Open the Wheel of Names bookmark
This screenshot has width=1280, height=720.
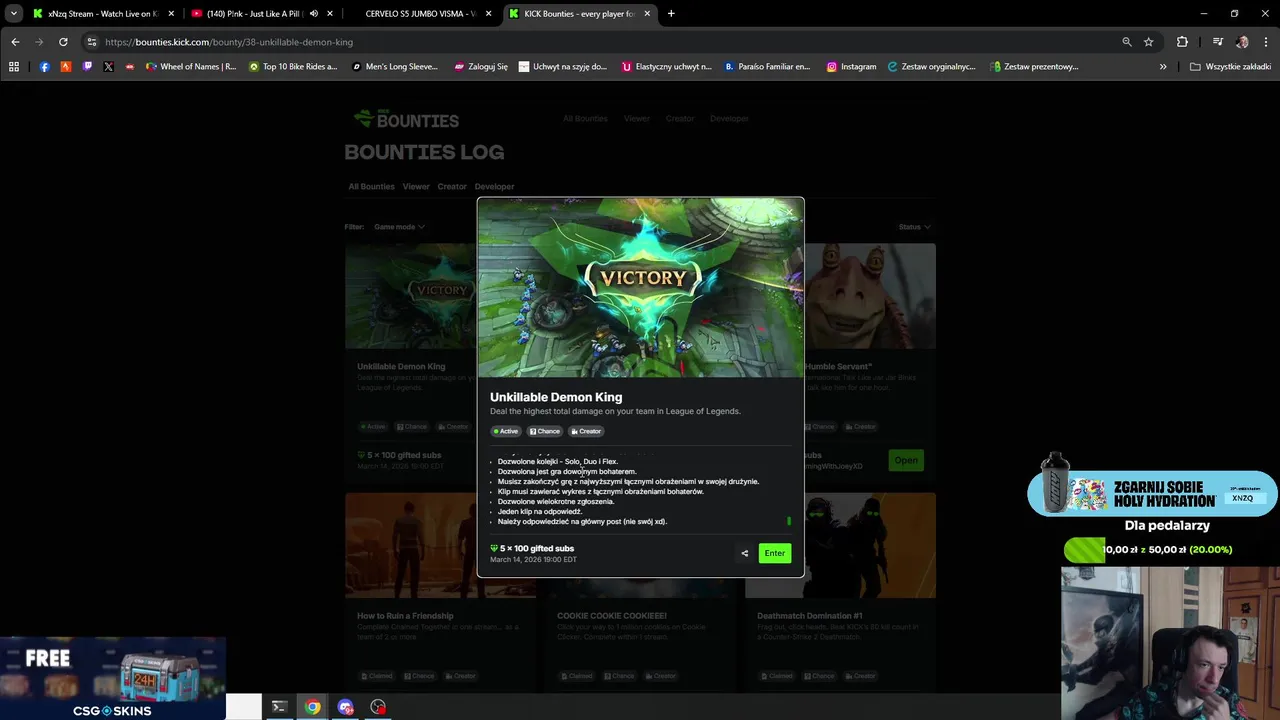[x=191, y=67]
